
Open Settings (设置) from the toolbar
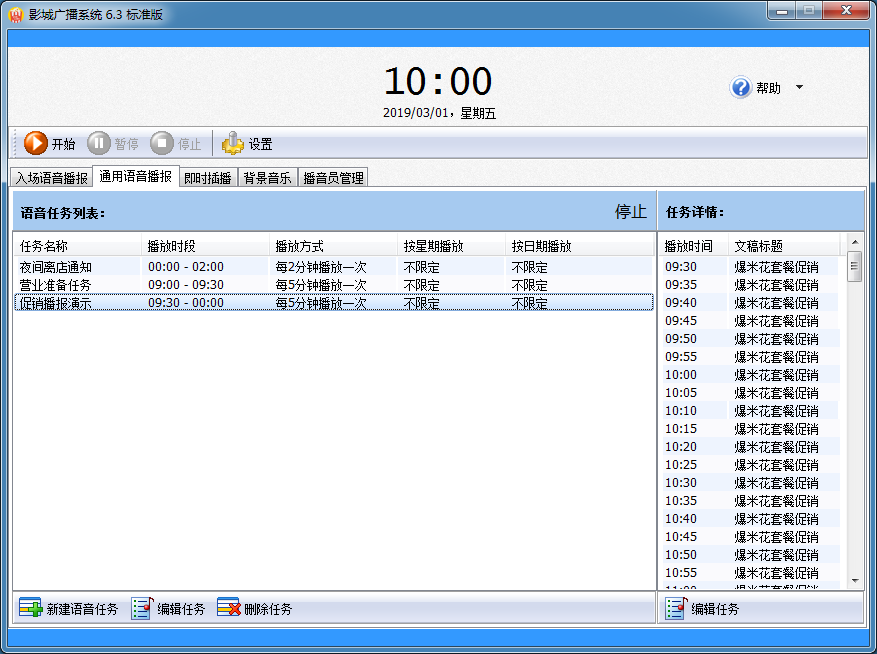pyautogui.click(x=233, y=144)
